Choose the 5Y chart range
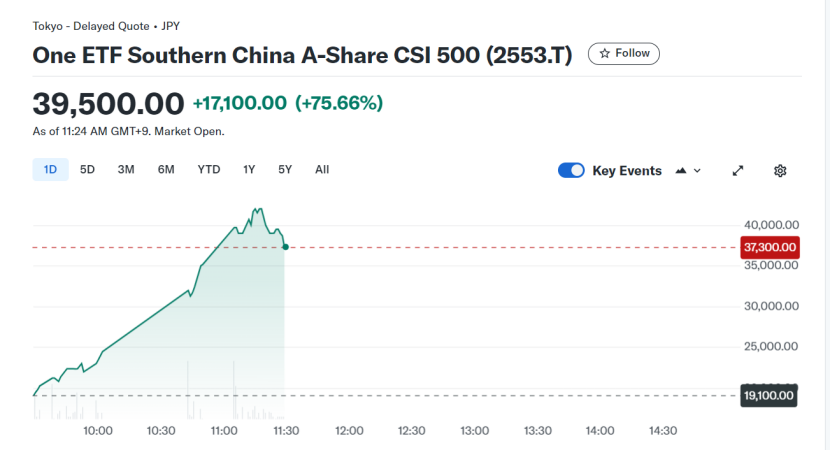The width and height of the screenshot is (830, 450). (x=285, y=169)
